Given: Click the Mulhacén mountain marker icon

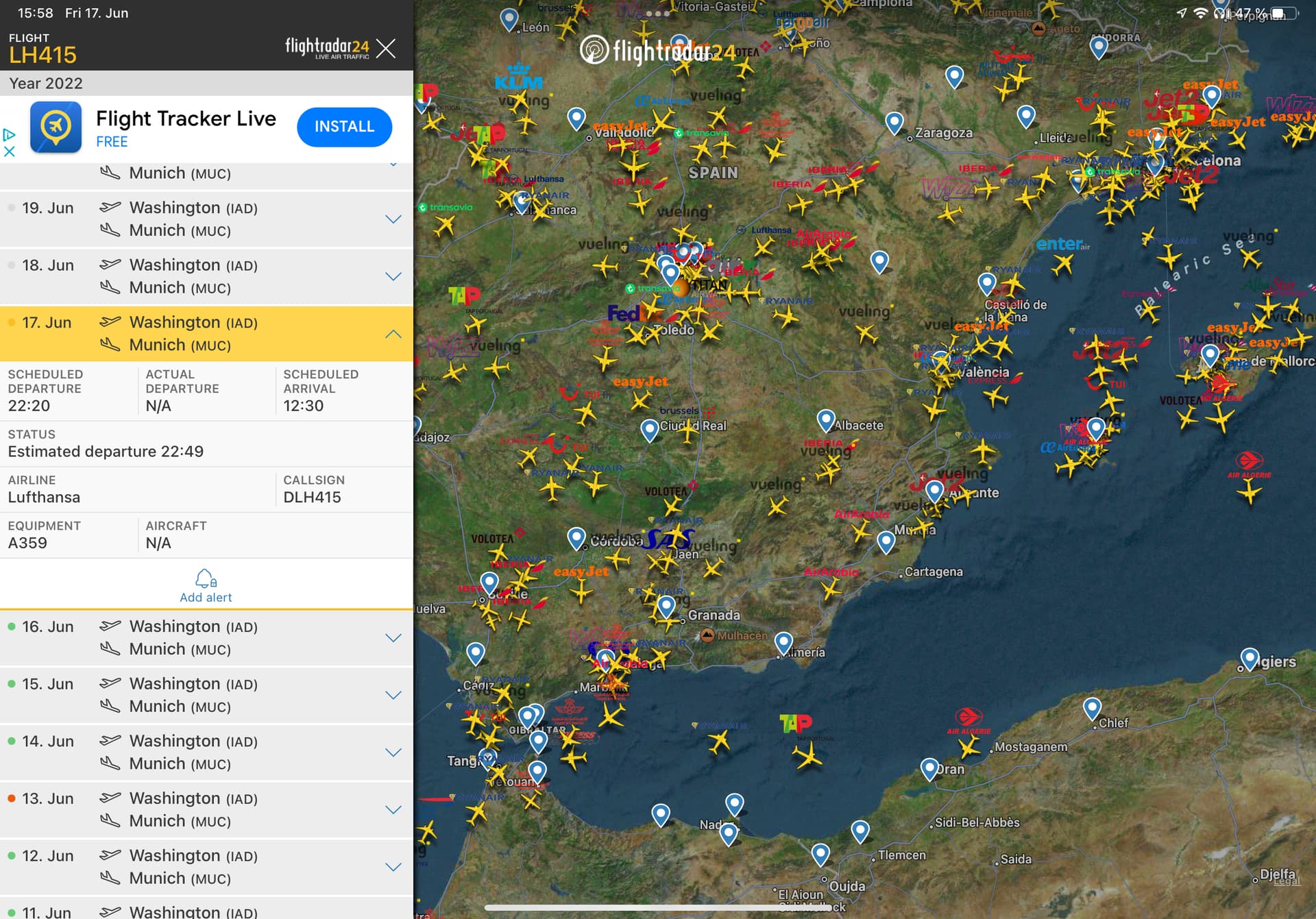Looking at the screenshot, I should [x=707, y=635].
